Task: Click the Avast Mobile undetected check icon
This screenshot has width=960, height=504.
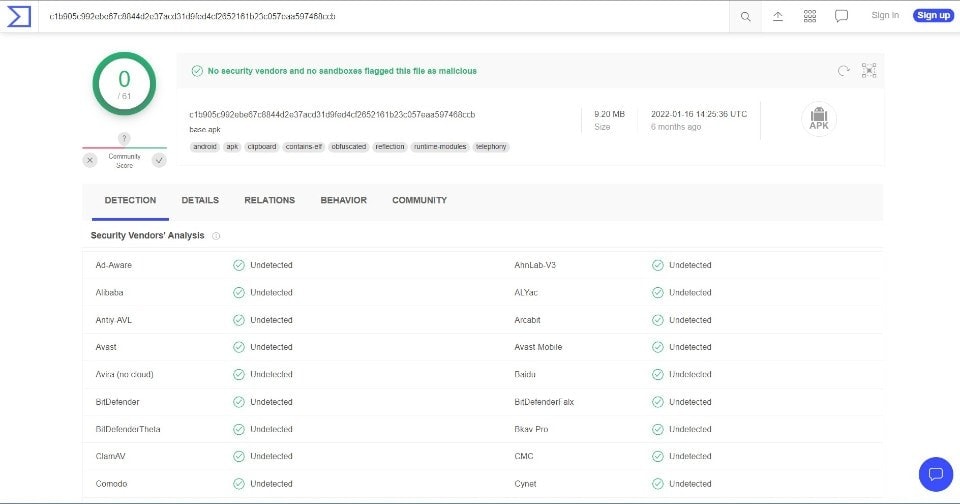Action: [x=658, y=347]
